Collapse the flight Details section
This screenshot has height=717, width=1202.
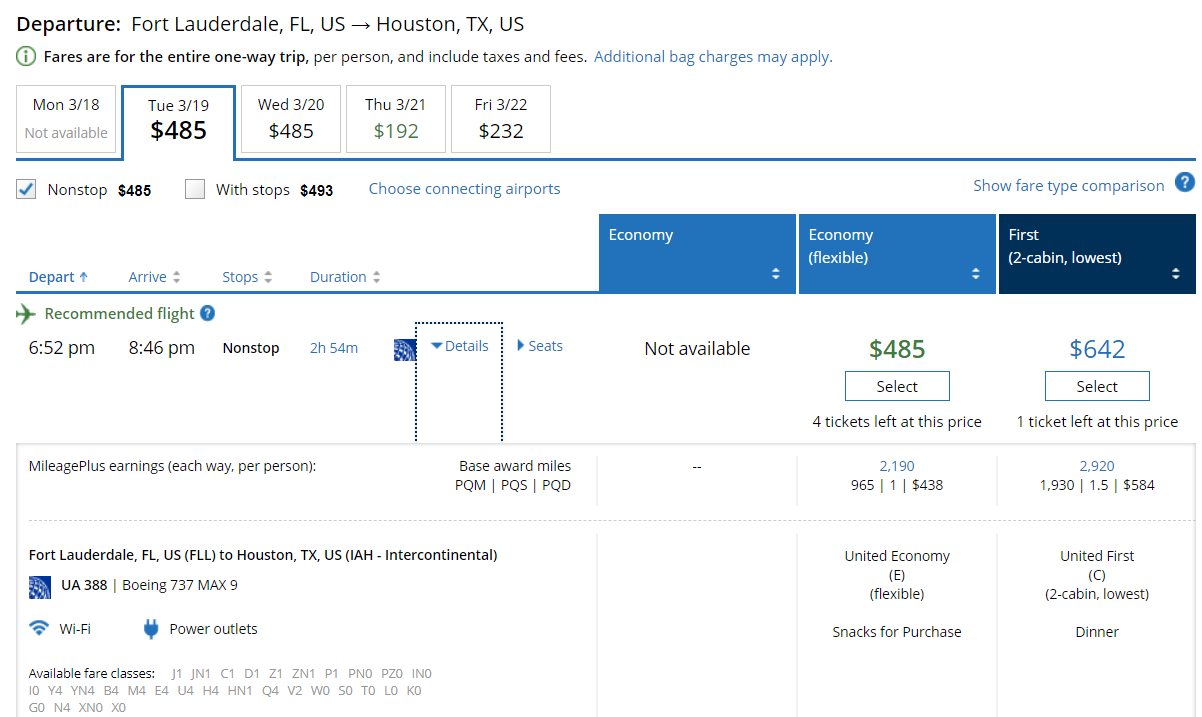tap(459, 346)
